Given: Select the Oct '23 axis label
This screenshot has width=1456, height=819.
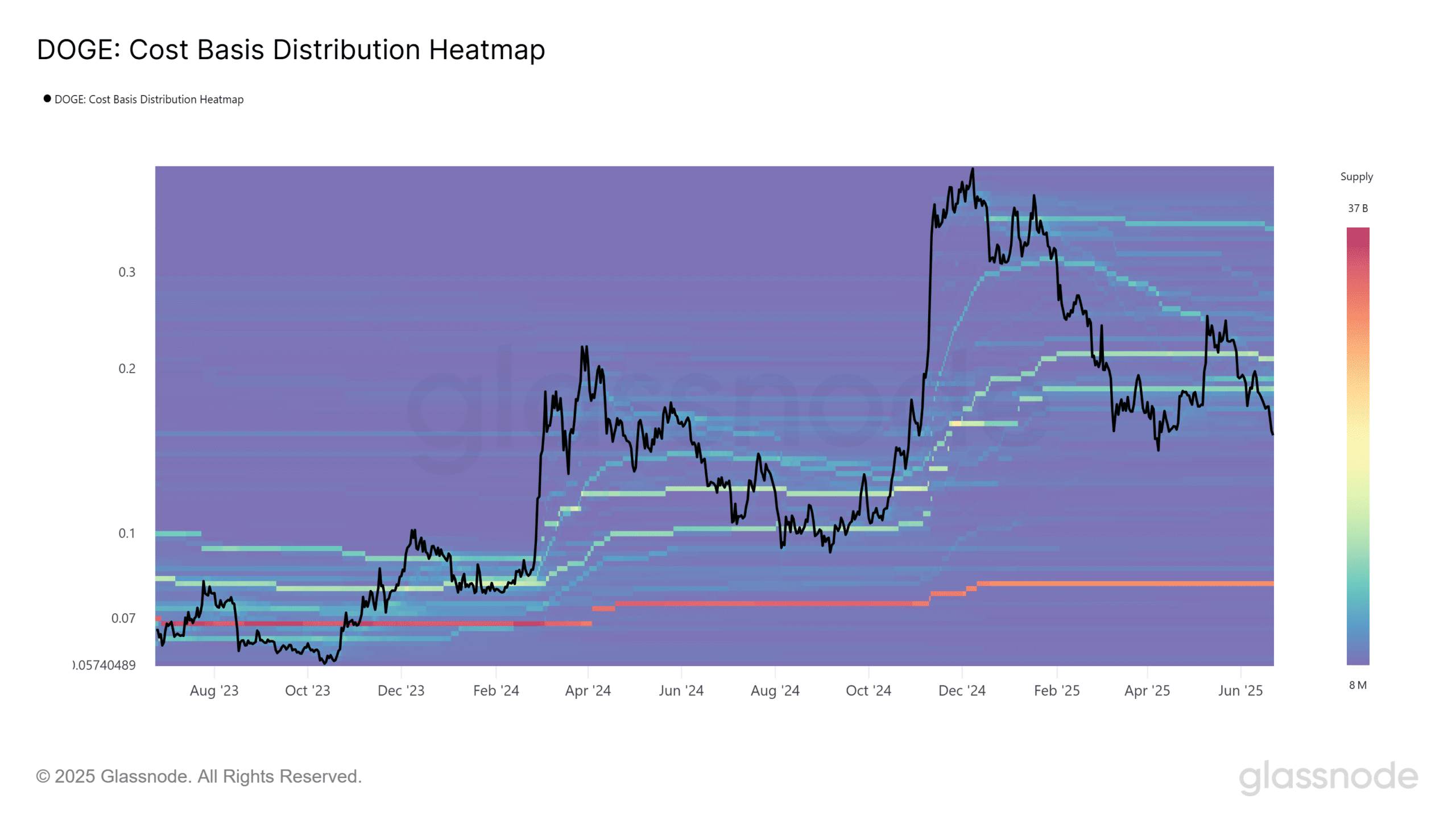Looking at the screenshot, I should coord(307,690).
